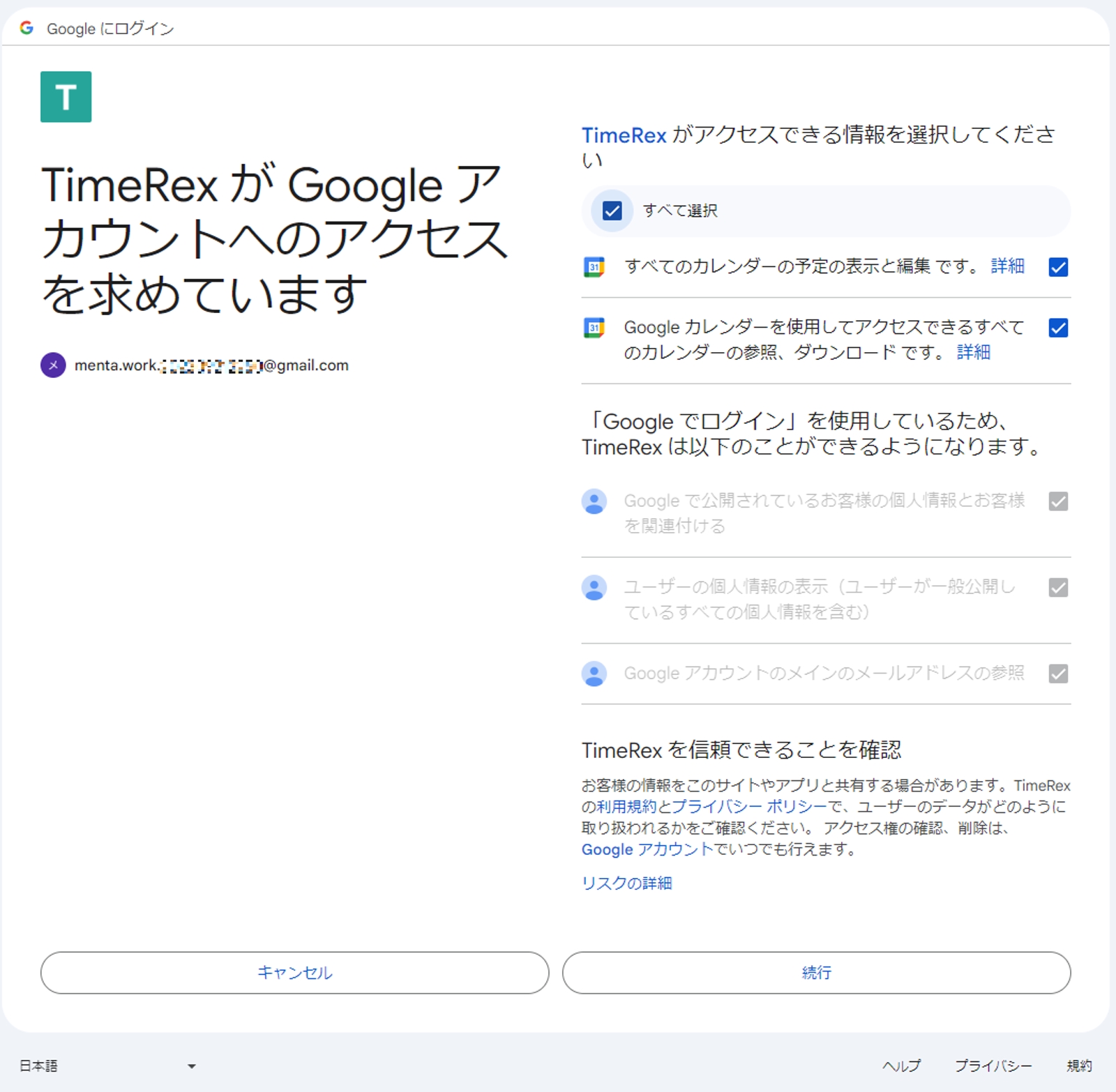Open the Google アカウント link
The height and width of the screenshot is (1092, 1116).
(x=647, y=849)
